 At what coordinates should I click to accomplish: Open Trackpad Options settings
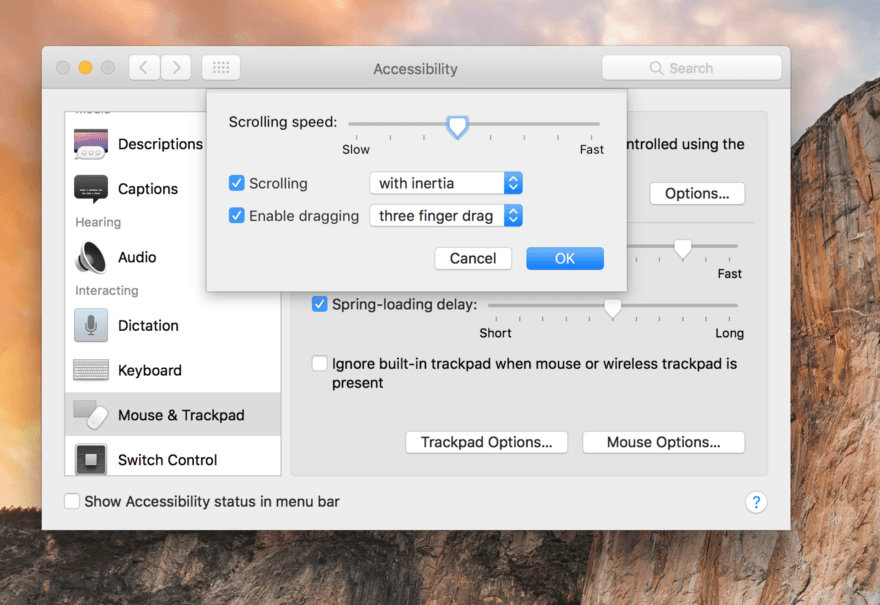pyautogui.click(x=486, y=441)
